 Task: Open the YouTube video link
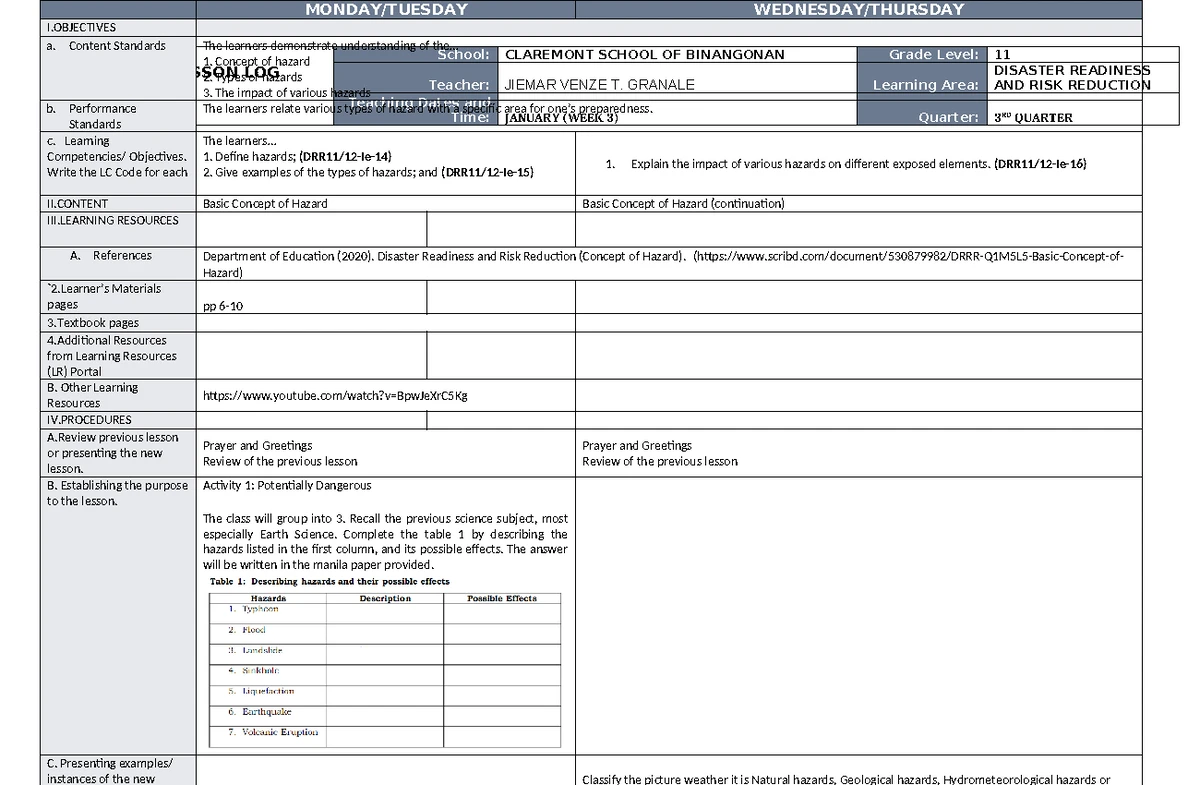point(335,395)
